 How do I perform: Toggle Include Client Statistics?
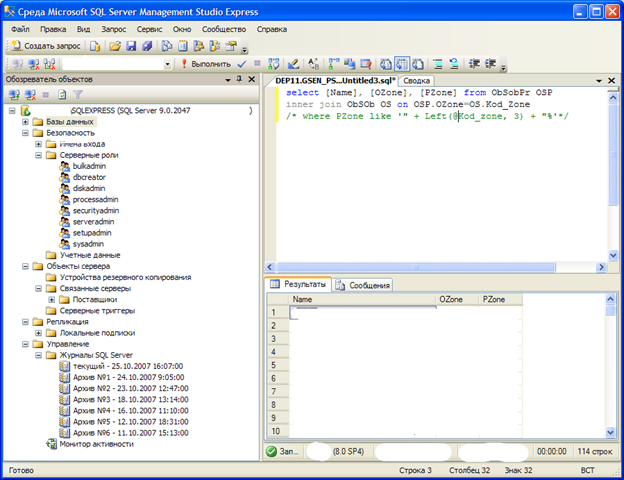pos(349,64)
